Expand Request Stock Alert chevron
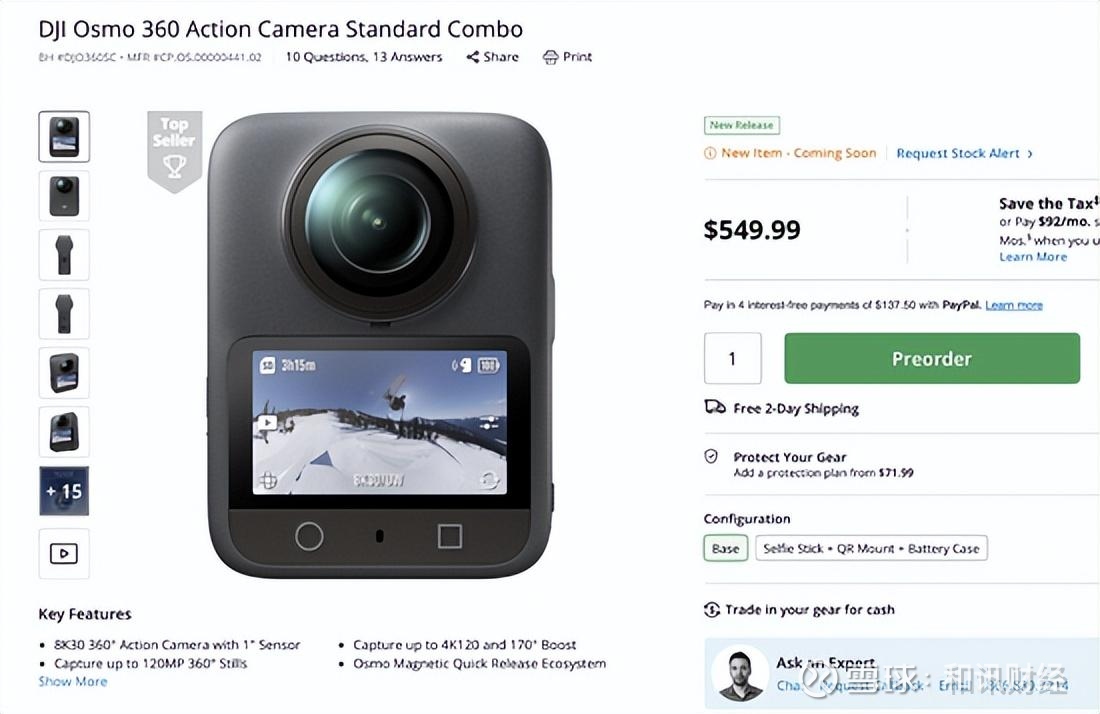The image size is (1100, 714). coord(1030,154)
